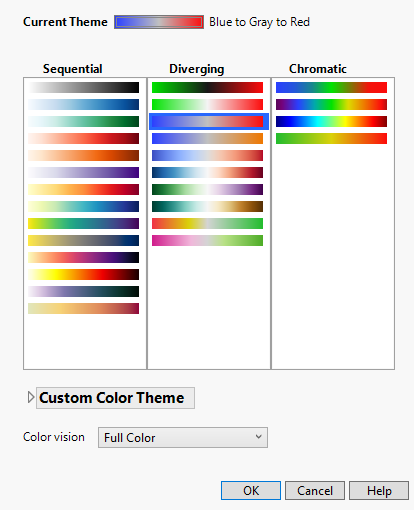Click the 'Color vision' label
The width and height of the screenshot is (414, 510).
pos(54,437)
